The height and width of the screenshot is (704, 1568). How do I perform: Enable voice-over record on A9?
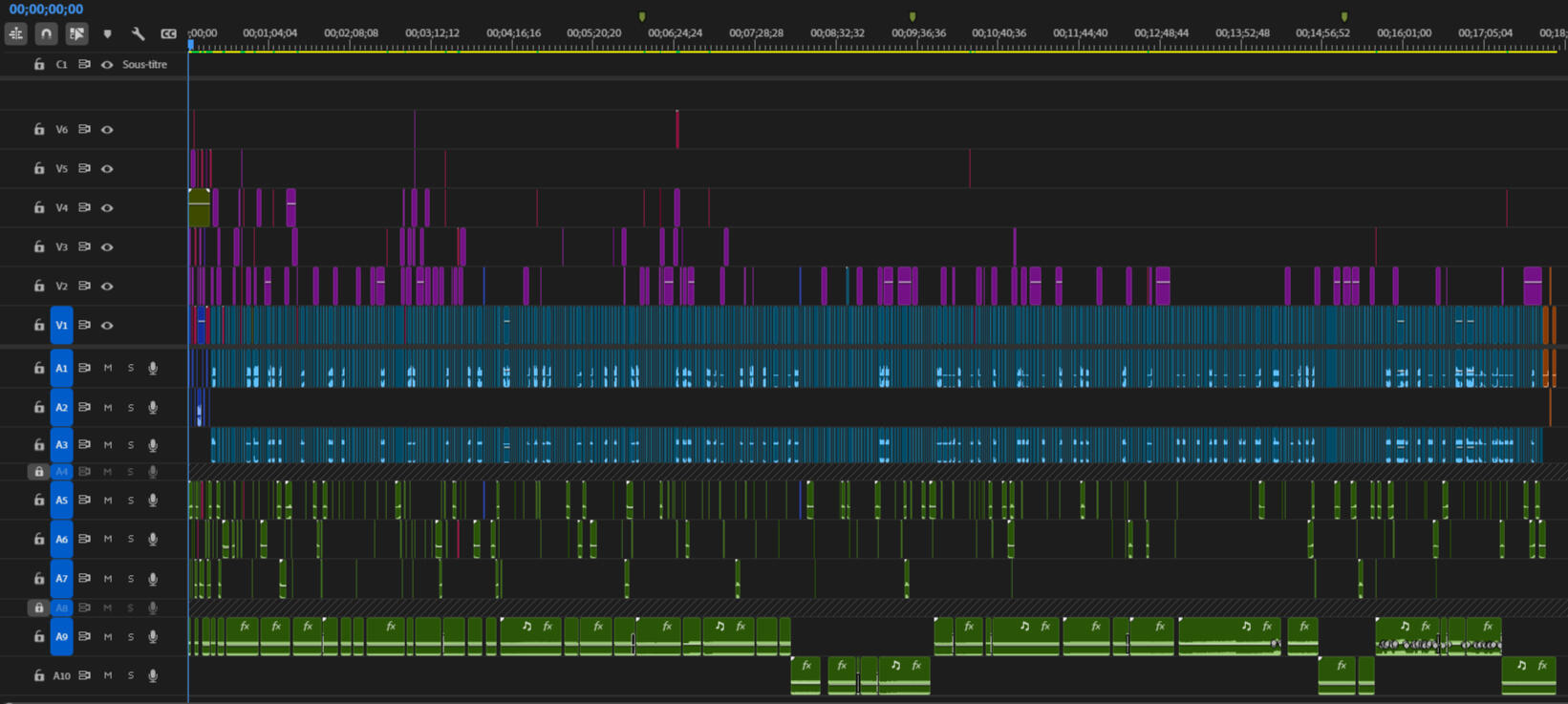point(153,636)
